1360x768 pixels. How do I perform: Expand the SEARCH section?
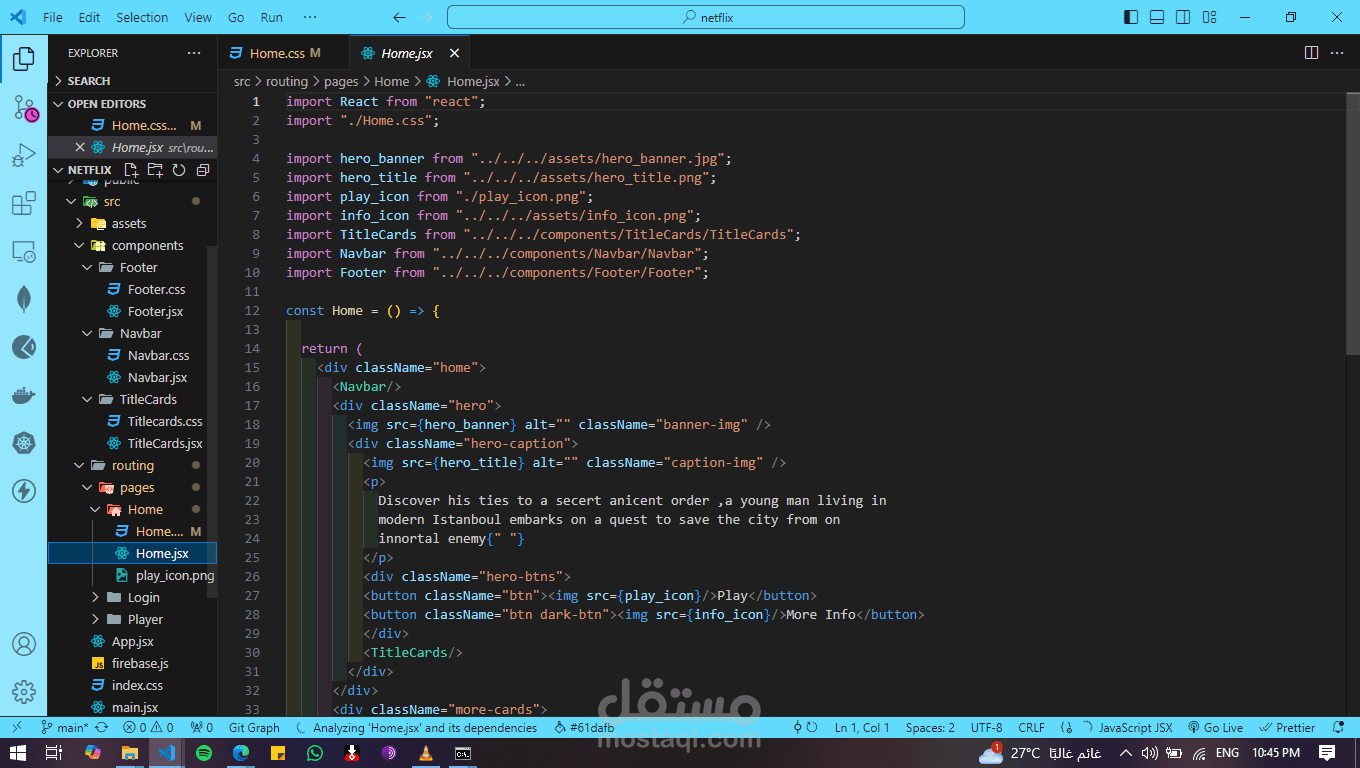pyautogui.click(x=132, y=81)
